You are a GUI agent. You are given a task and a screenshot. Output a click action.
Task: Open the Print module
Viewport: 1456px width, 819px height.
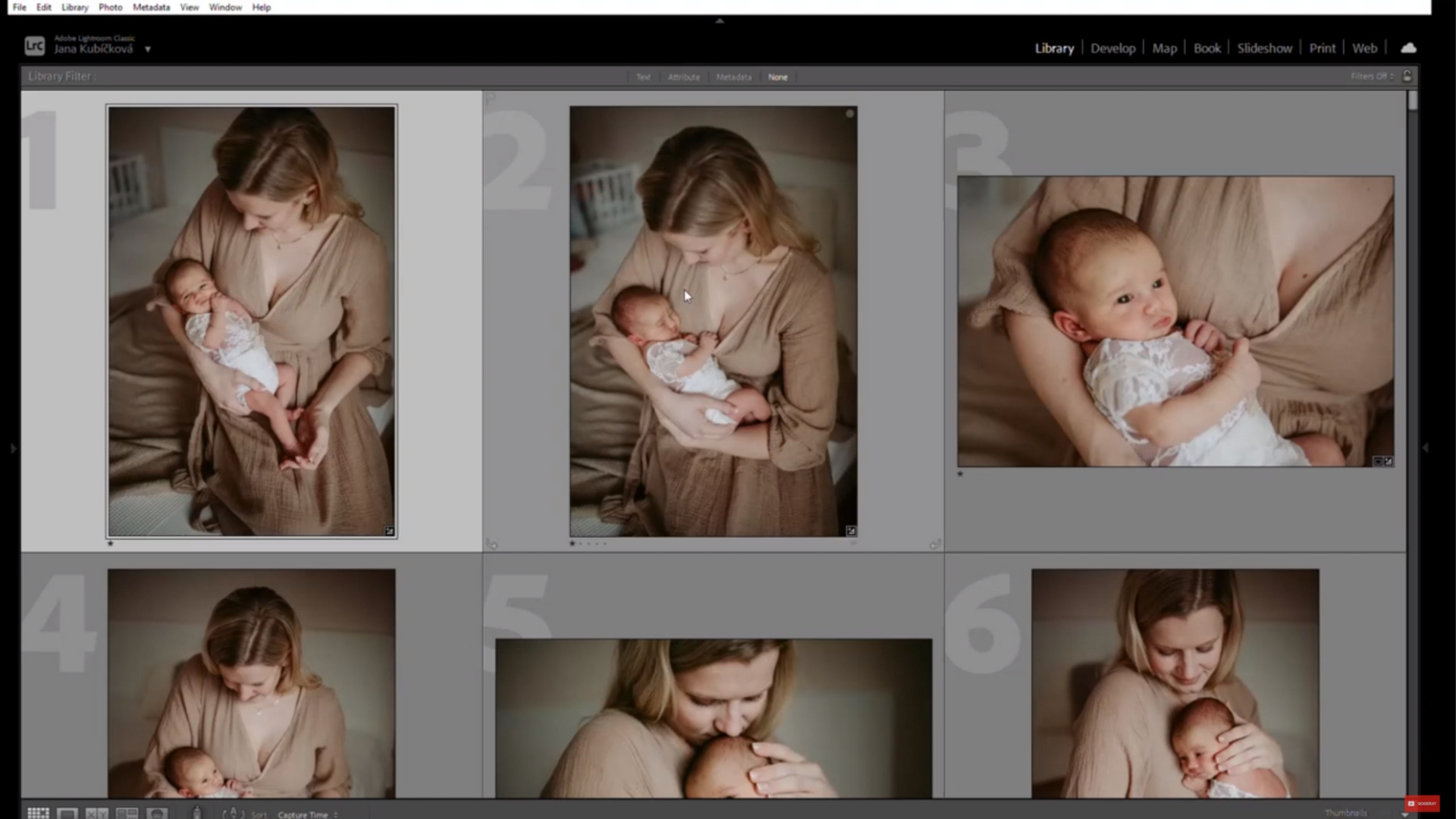pyautogui.click(x=1323, y=48)
